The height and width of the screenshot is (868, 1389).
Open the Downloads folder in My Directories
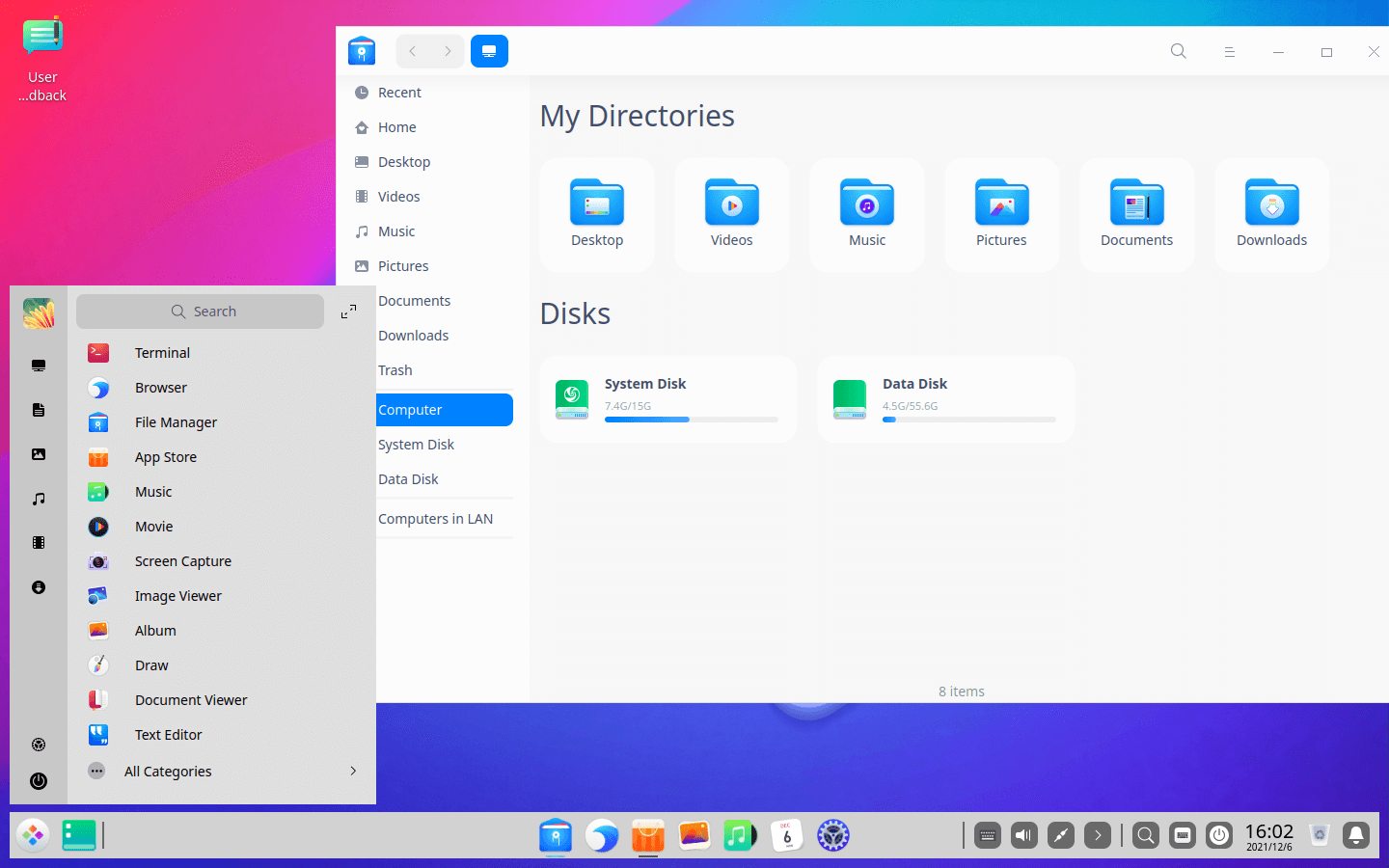pyautogui.click(x=1271, y=214)
